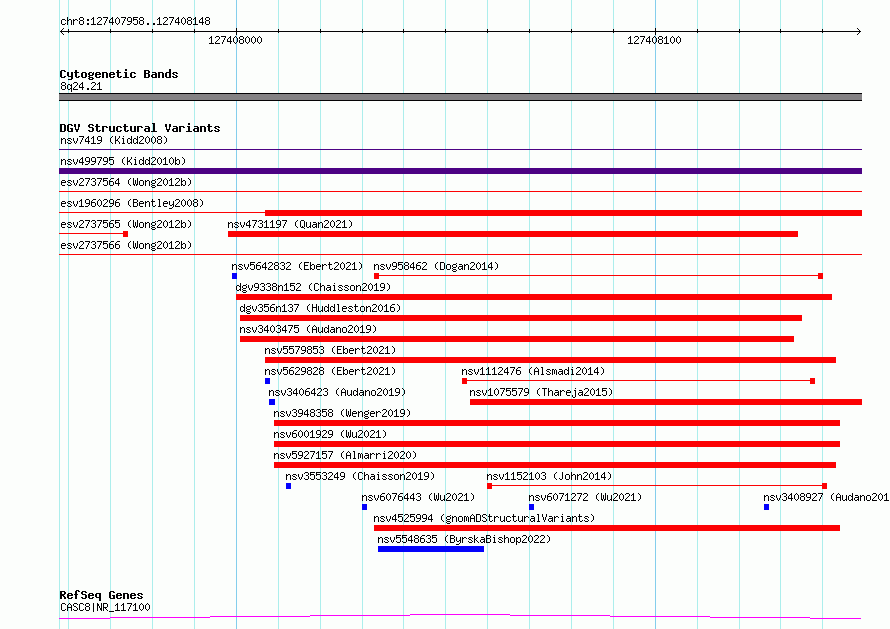Click nsv5927157 (Almarri2020) label
Viewport: 890px width, 629px height.
345,455
